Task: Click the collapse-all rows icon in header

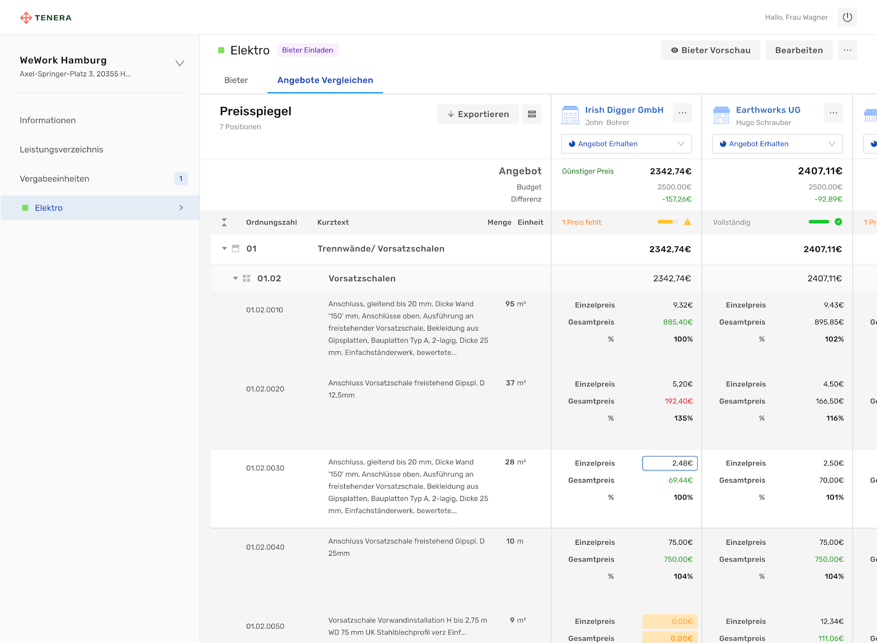Action: 224,222
